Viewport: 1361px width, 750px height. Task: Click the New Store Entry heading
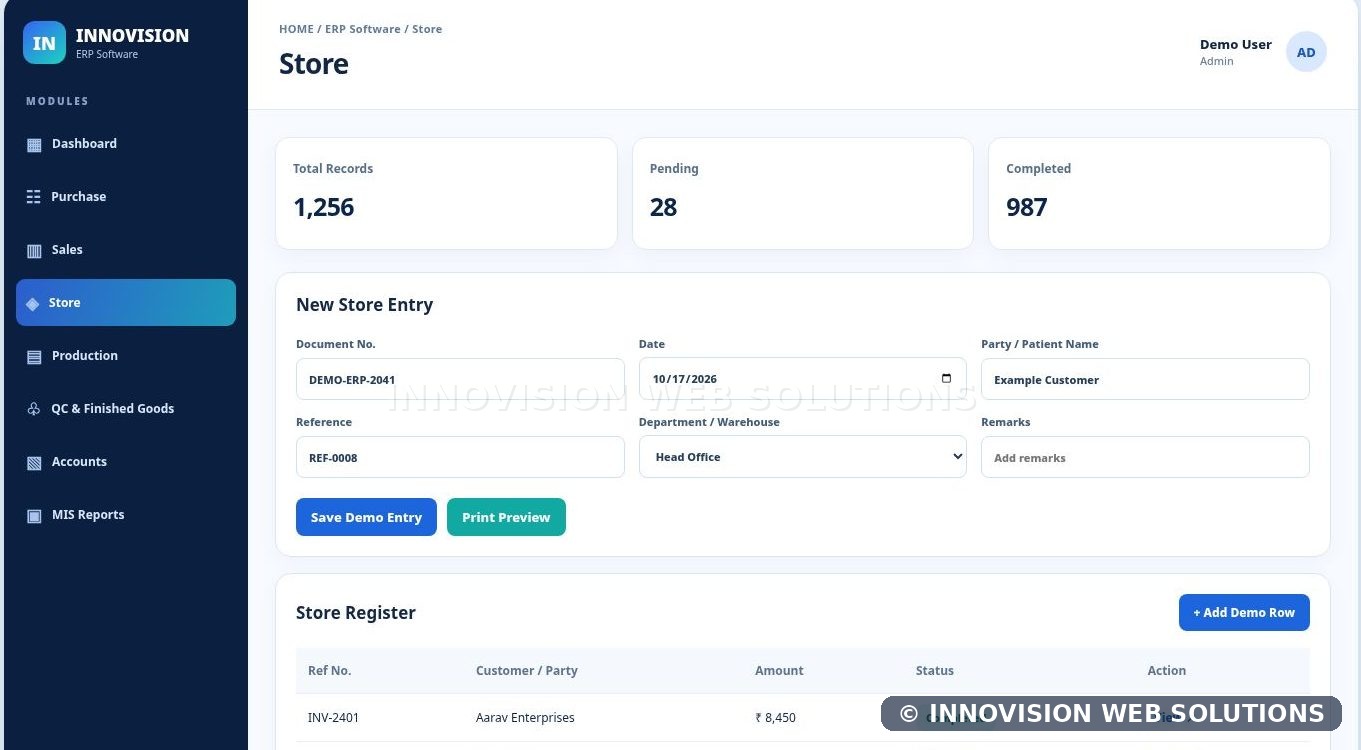(x=365, y=305)
